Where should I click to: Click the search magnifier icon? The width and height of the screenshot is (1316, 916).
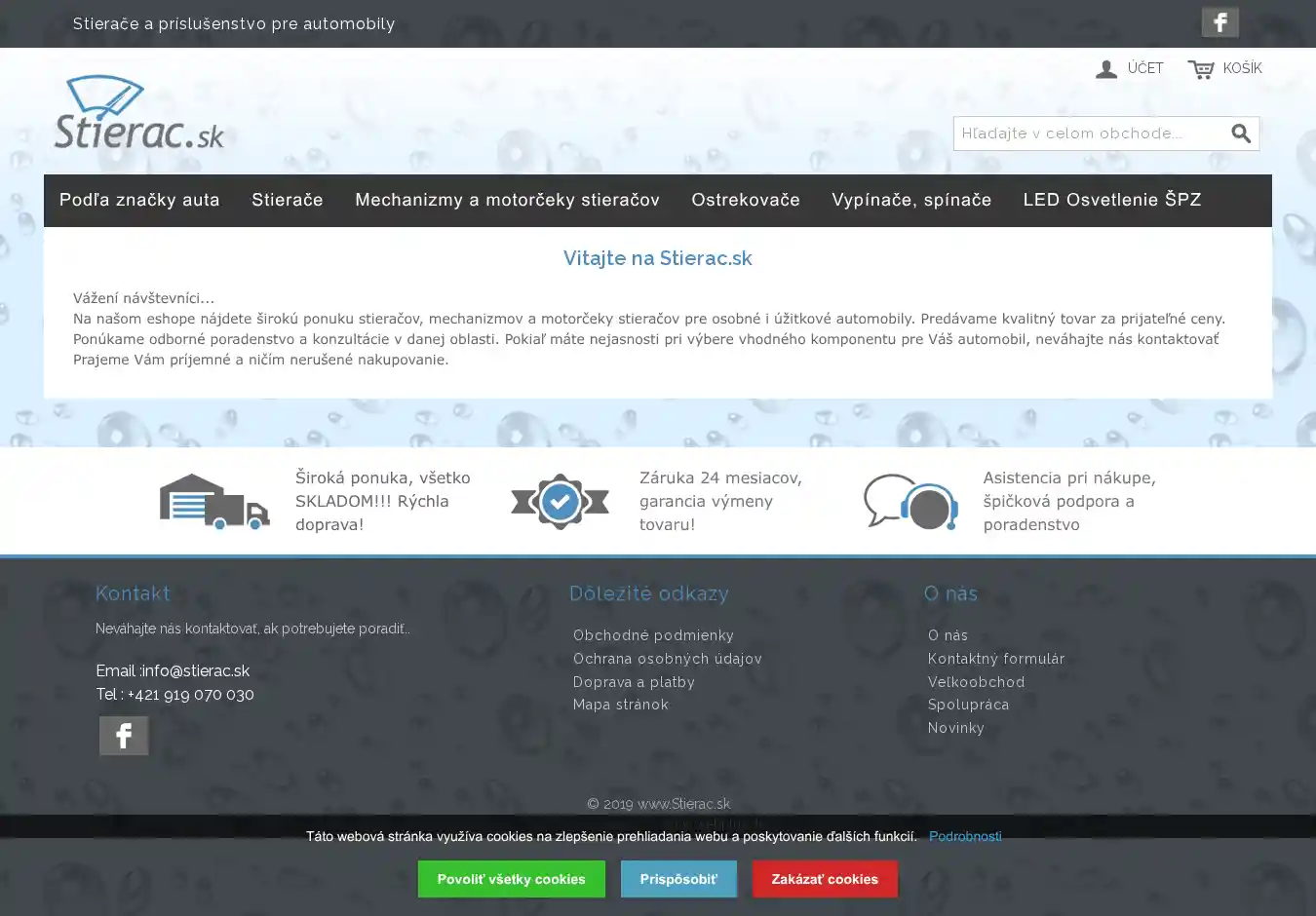[1240, 134]
